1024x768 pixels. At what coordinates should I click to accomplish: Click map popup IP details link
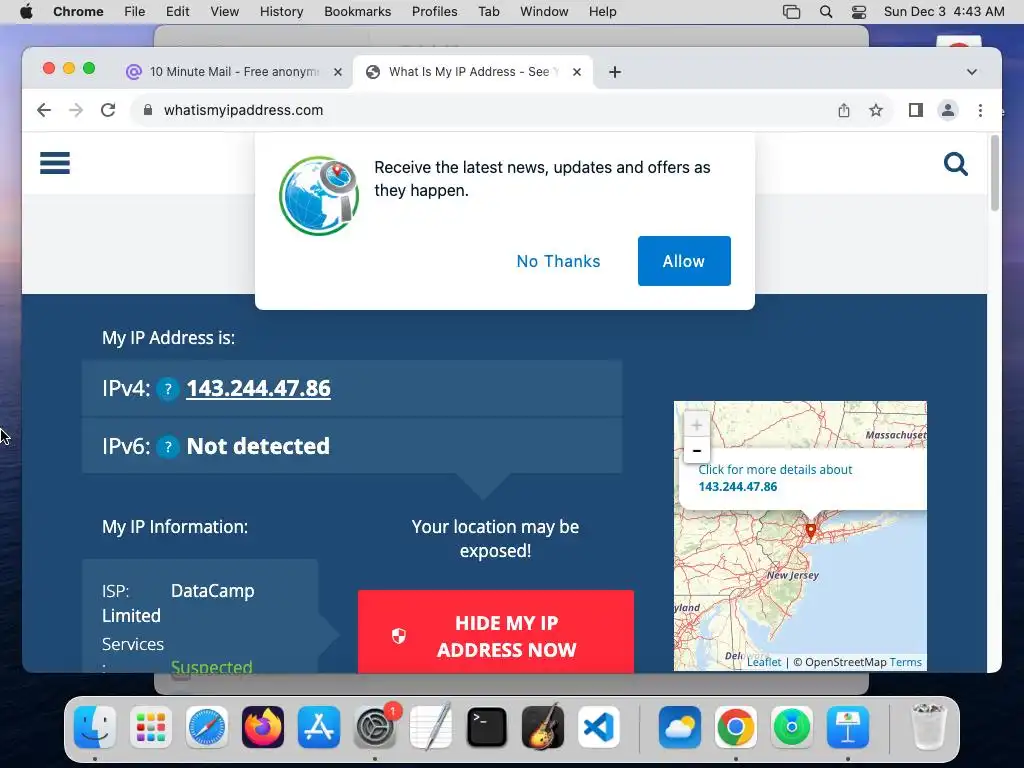[775, 478]
